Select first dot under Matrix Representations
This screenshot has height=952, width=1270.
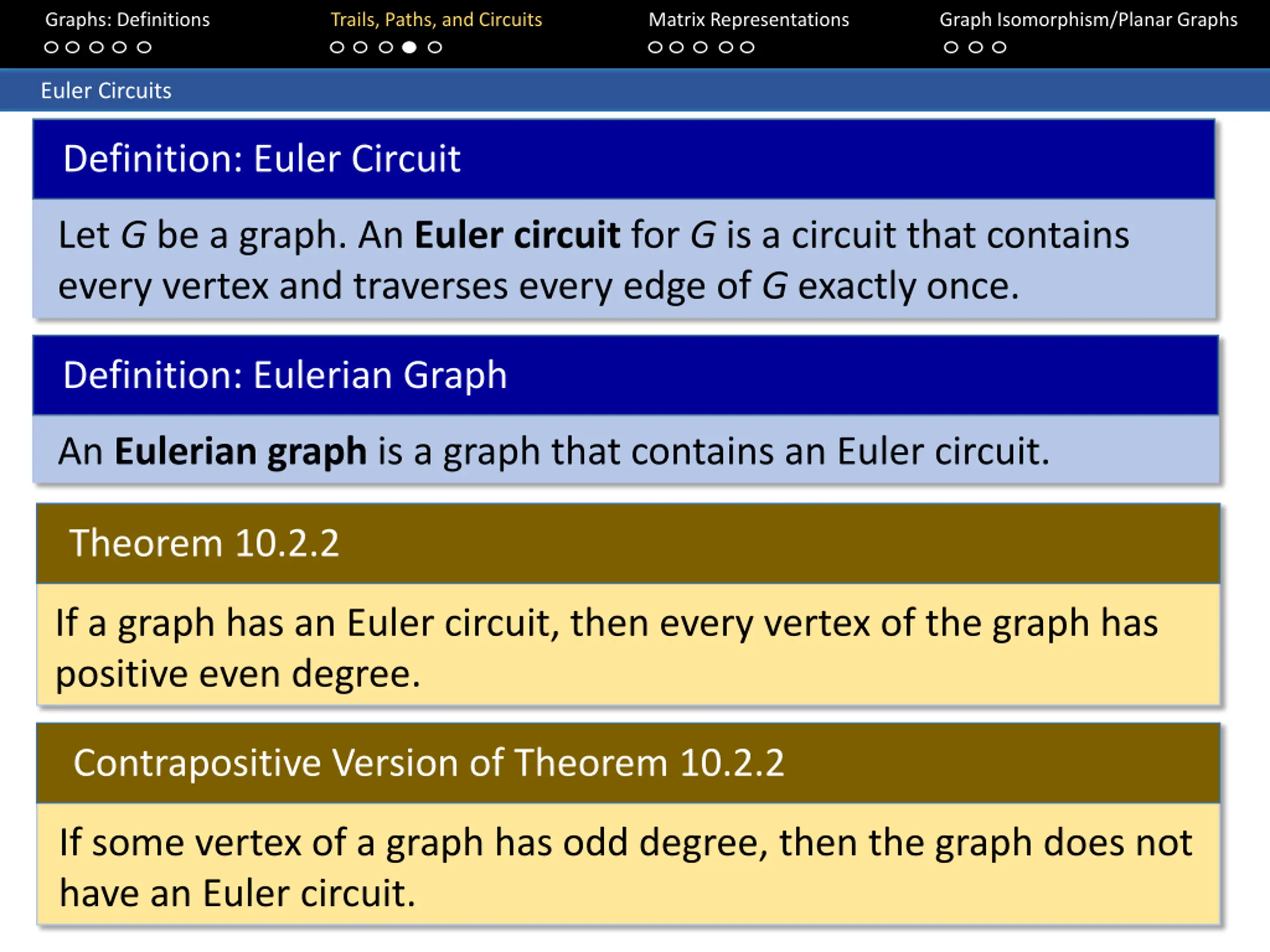coord(655,47)
